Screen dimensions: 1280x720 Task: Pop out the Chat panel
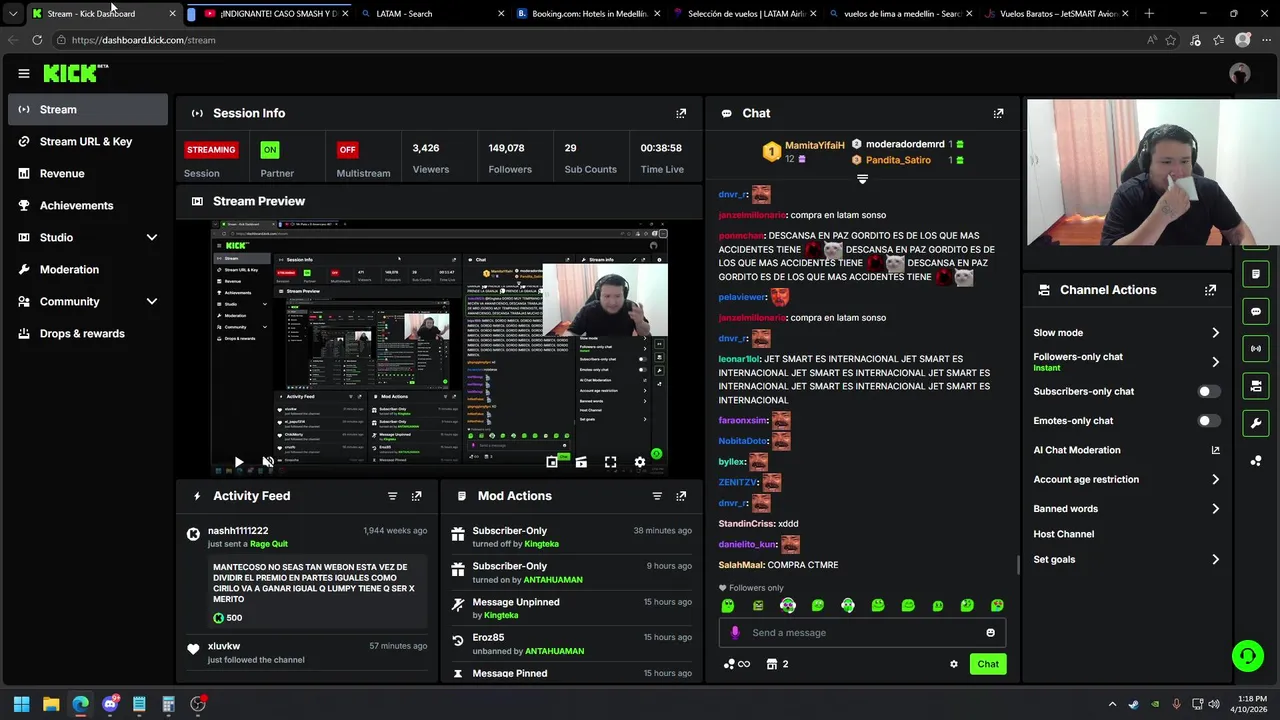coord(998,113)
